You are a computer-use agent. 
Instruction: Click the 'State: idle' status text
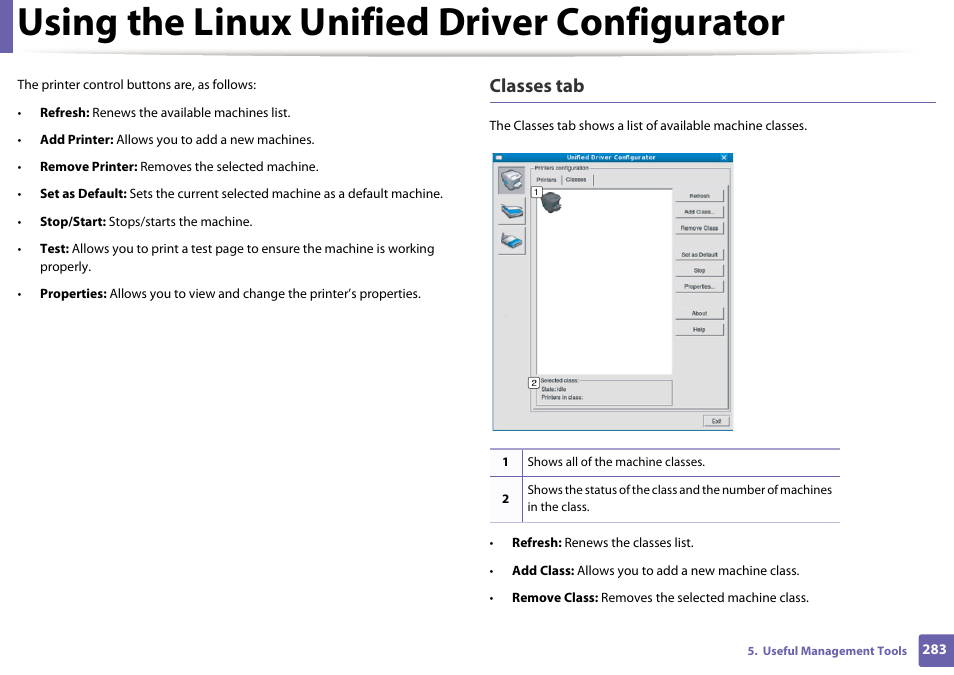tap(554, 389)
